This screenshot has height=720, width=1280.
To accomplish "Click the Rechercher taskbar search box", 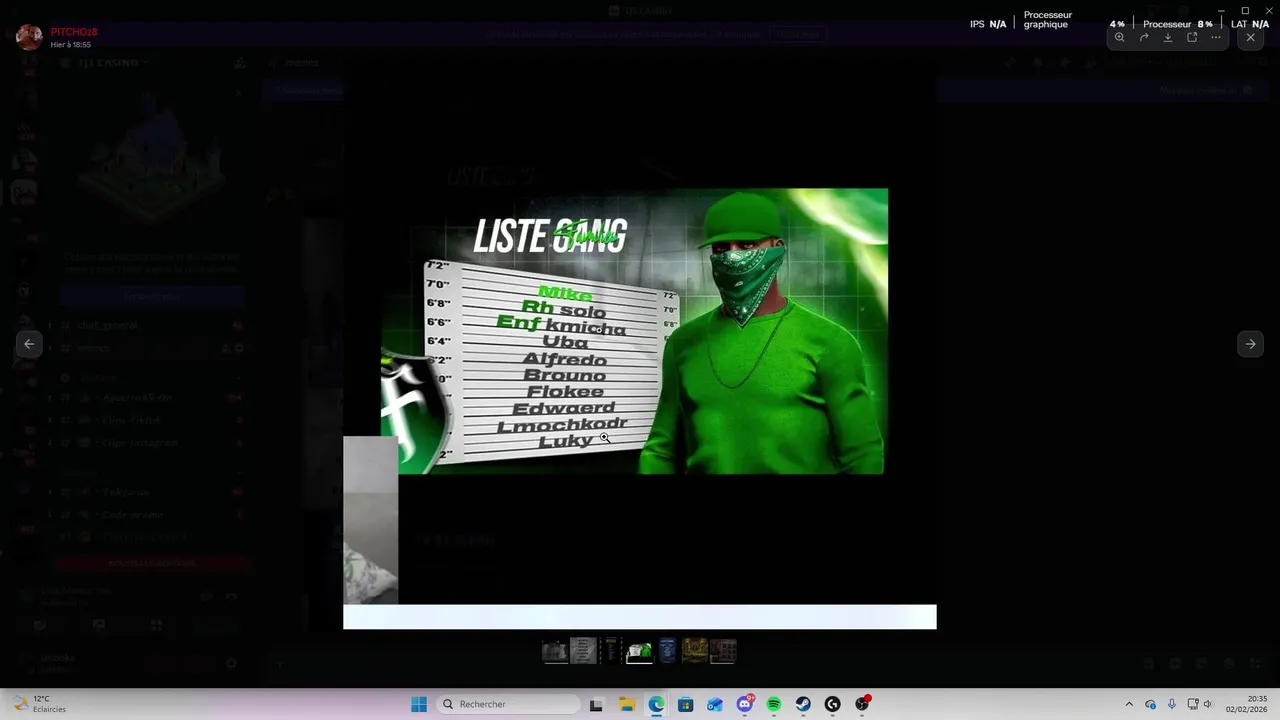I will click(509, 704).
